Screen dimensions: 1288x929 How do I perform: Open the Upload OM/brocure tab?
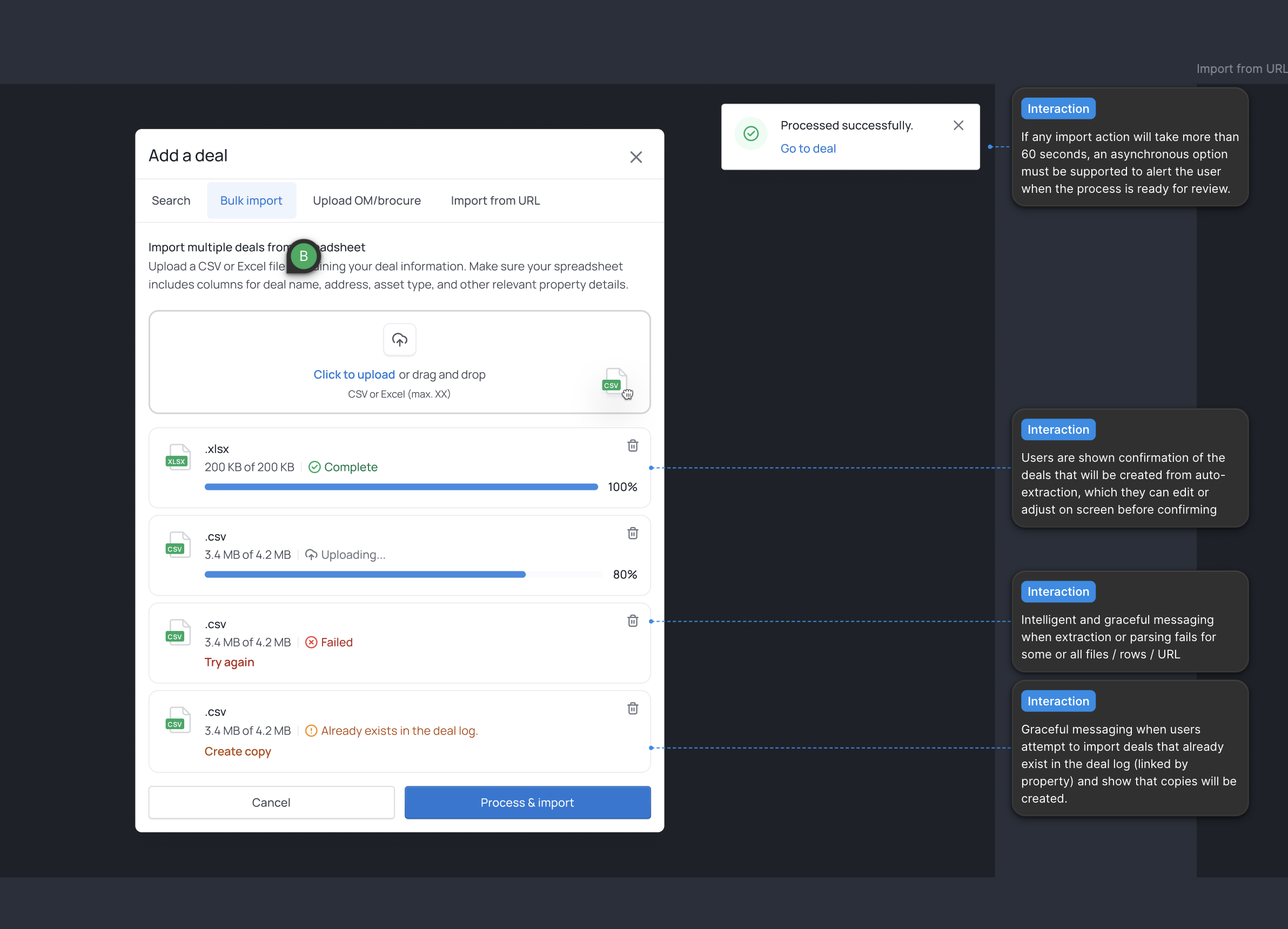[366, 200]
